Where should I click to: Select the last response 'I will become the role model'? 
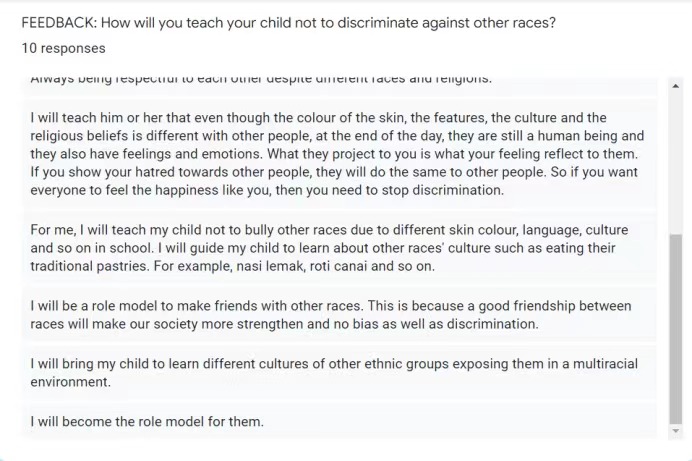click(147, 422)
